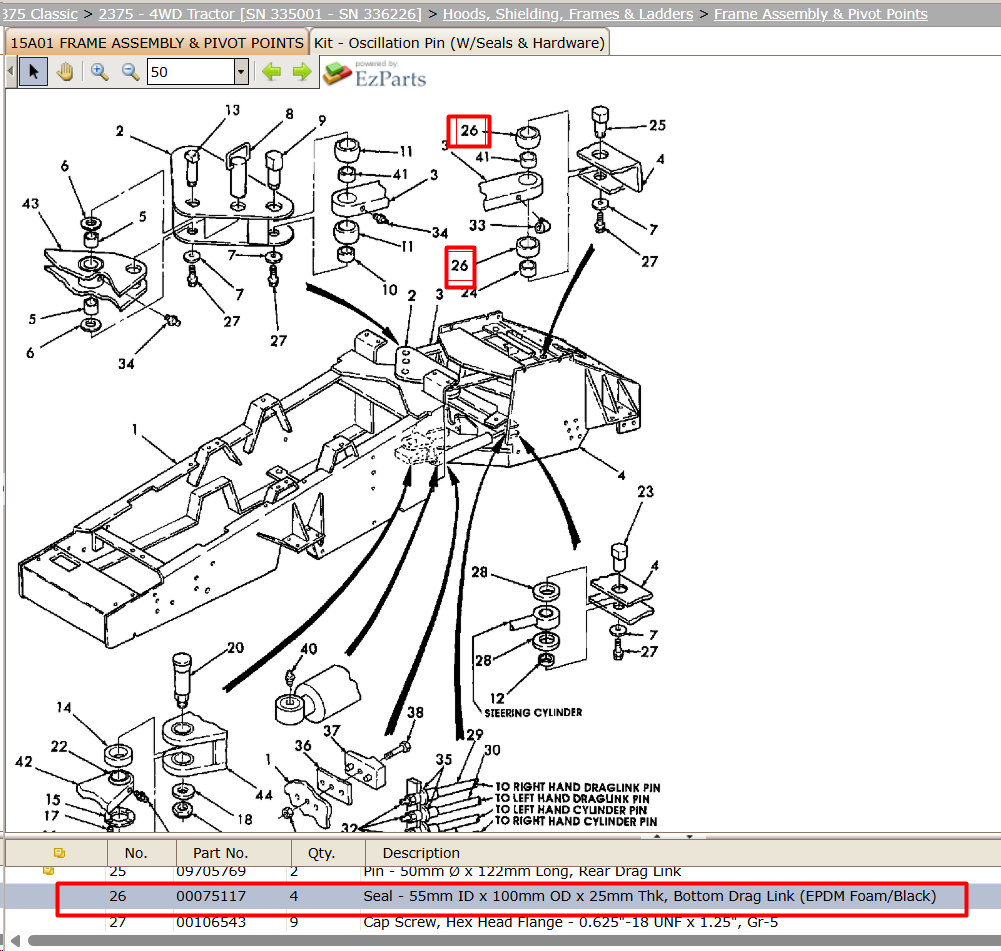This screenshot has height=951, width=1001.
Task: Click callout number 25 in the diagram
Action: [x=658, y=125]
